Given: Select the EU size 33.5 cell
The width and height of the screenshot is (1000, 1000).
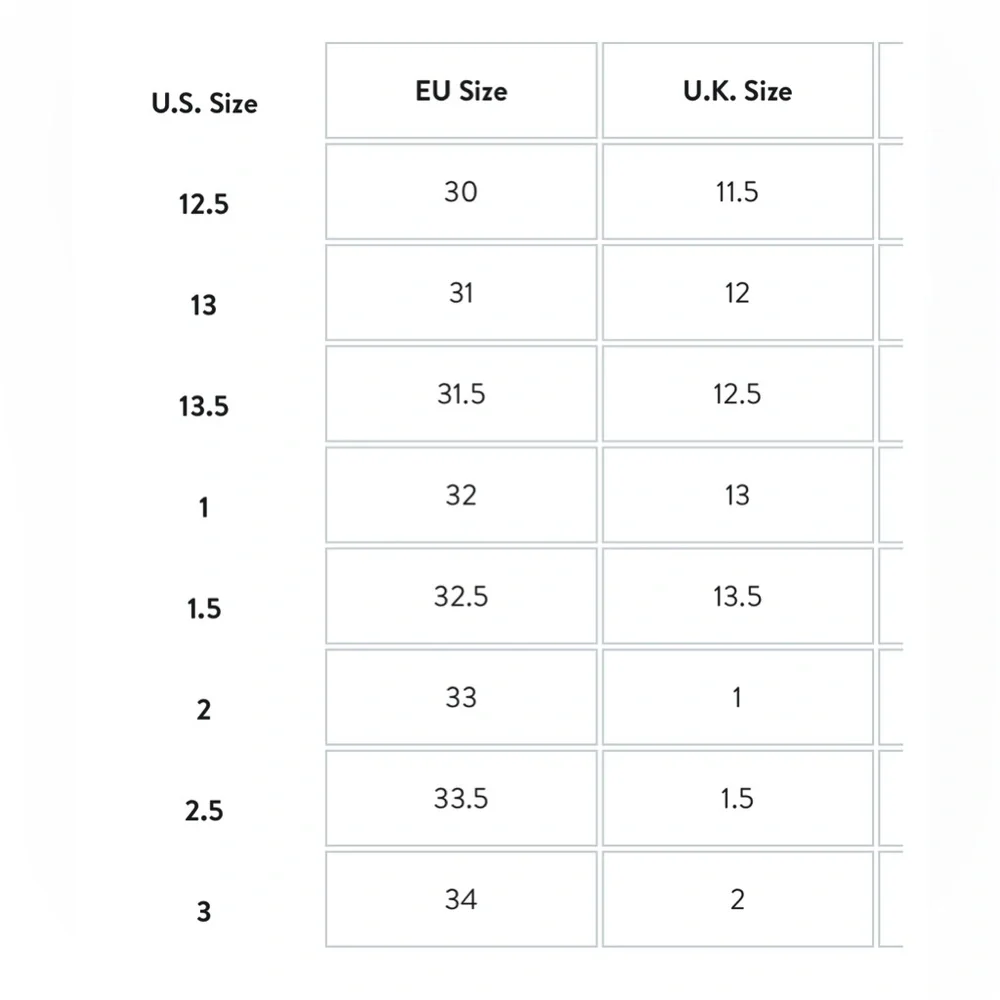Looking at the screenshot, I should [461, 798].
